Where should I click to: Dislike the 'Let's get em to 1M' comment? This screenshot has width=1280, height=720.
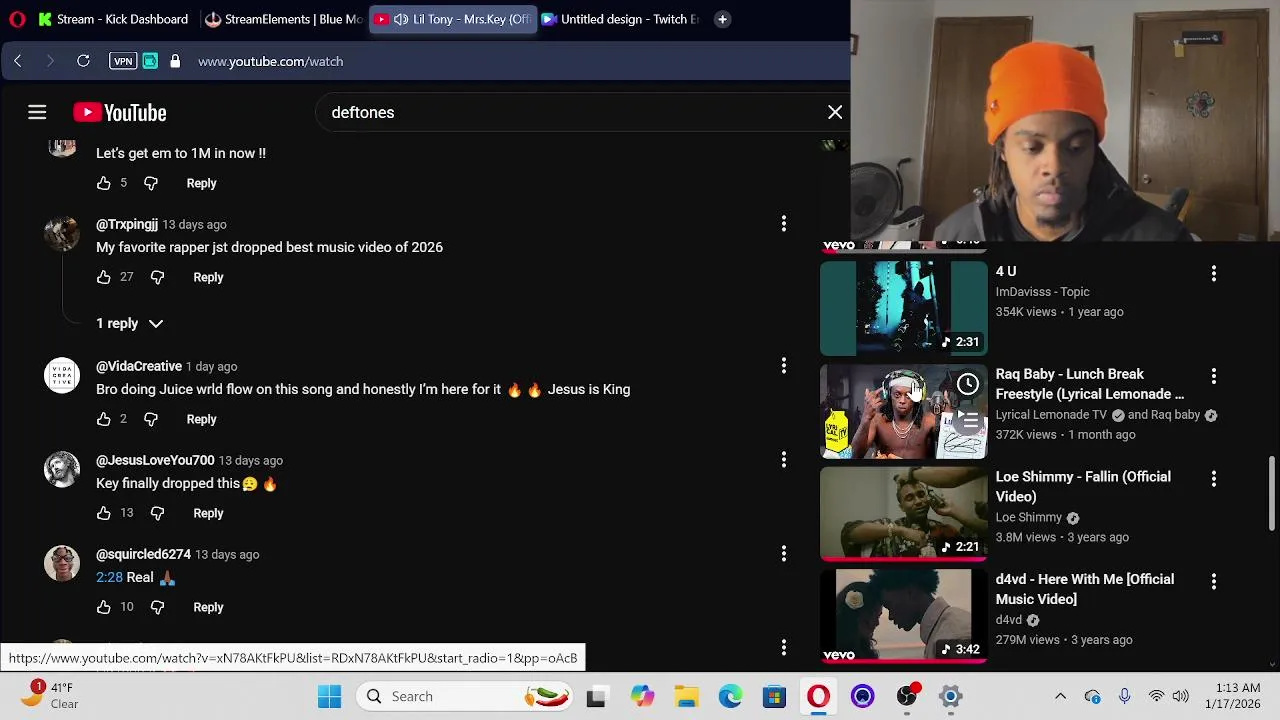pos(151,183)
